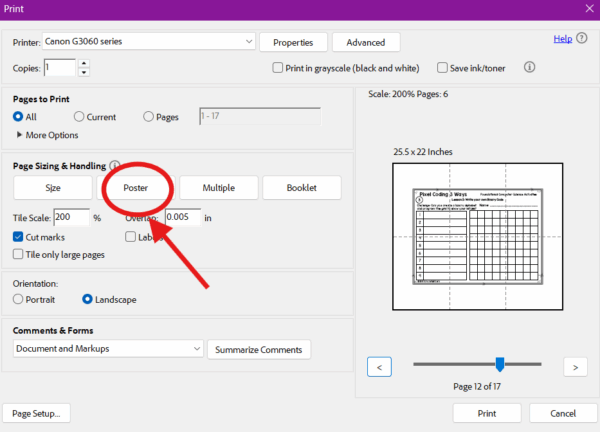The height and width of the screenshot is (432, 600).
Task: Expand More Options under Pages to Print
Action: point(19,135)
